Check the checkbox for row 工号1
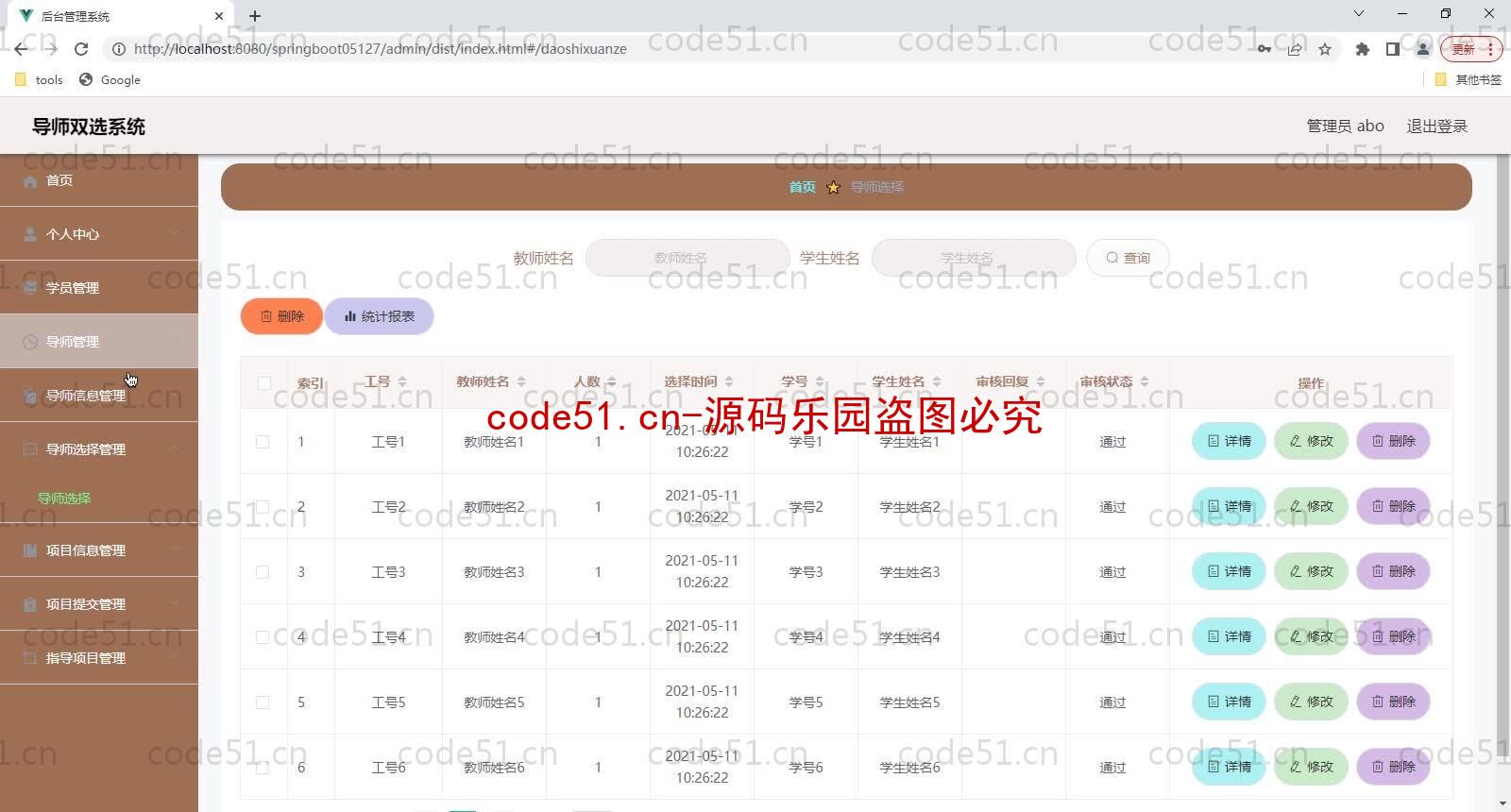 click(x=263, y=442)
